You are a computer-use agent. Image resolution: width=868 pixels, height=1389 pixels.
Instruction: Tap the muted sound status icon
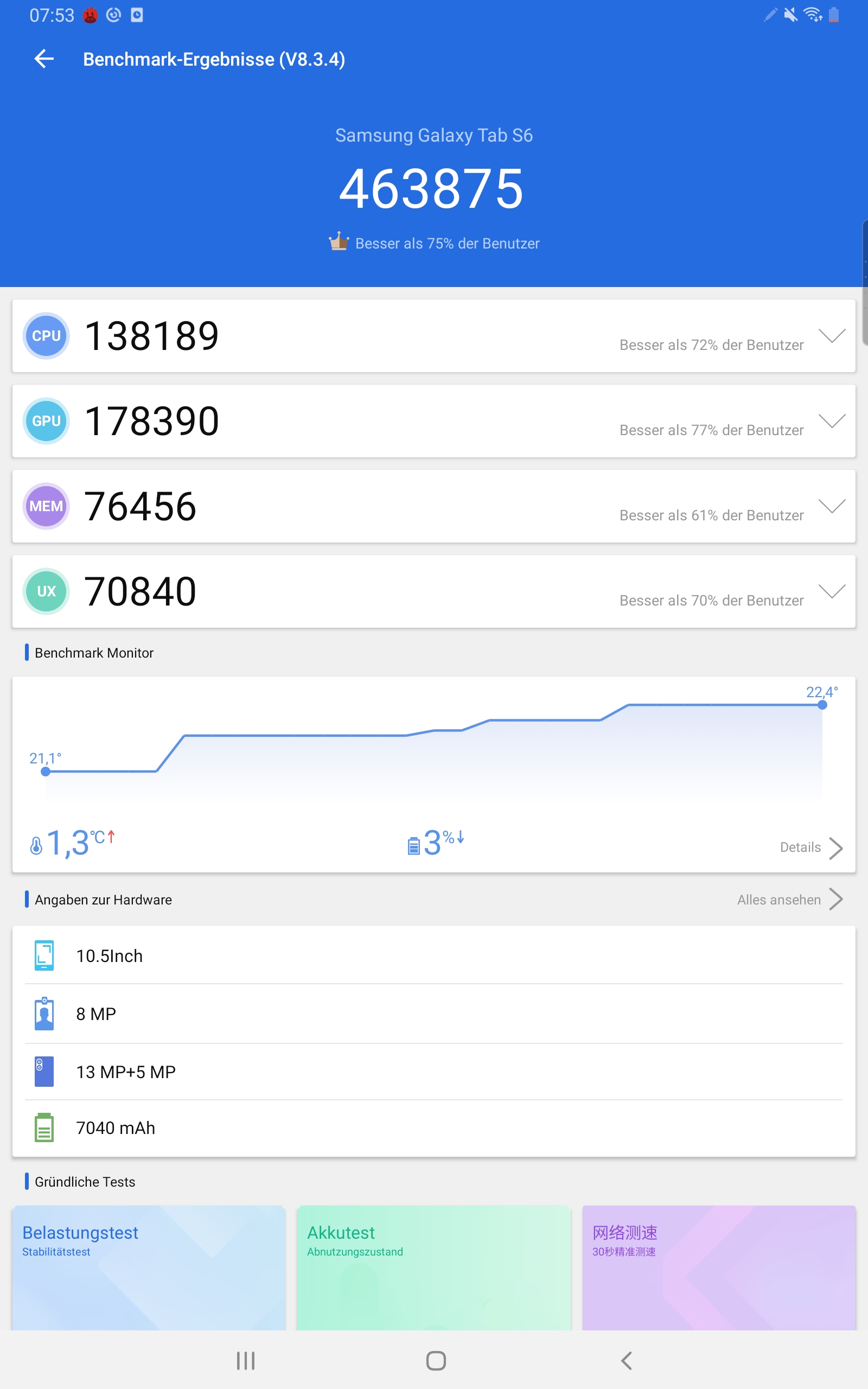tap(790, 14)
